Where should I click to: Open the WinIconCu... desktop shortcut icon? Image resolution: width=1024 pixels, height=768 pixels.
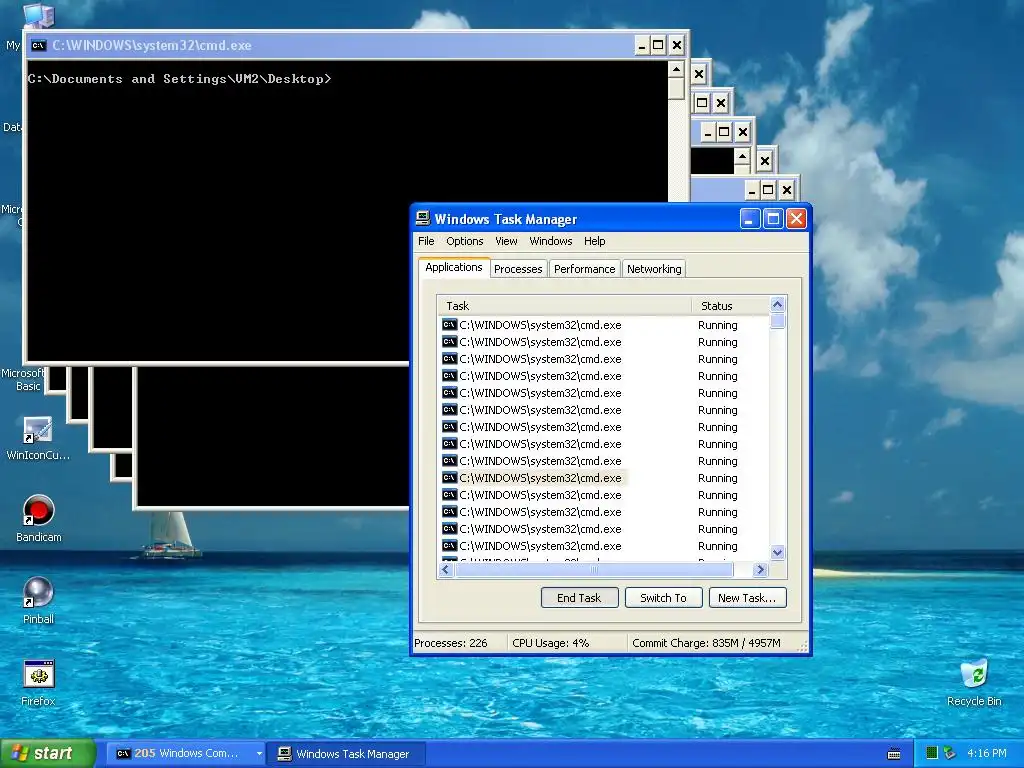pyautogui.click(x=38, y=431)
